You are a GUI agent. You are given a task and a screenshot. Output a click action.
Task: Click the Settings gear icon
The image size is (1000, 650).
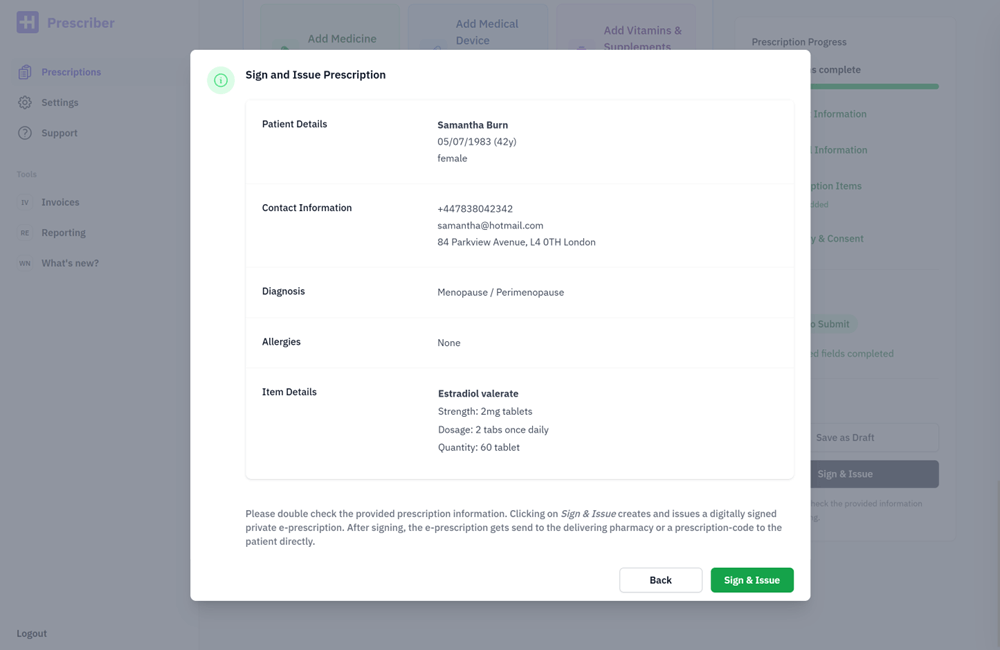pyautogui.click(x=25, y=102)
